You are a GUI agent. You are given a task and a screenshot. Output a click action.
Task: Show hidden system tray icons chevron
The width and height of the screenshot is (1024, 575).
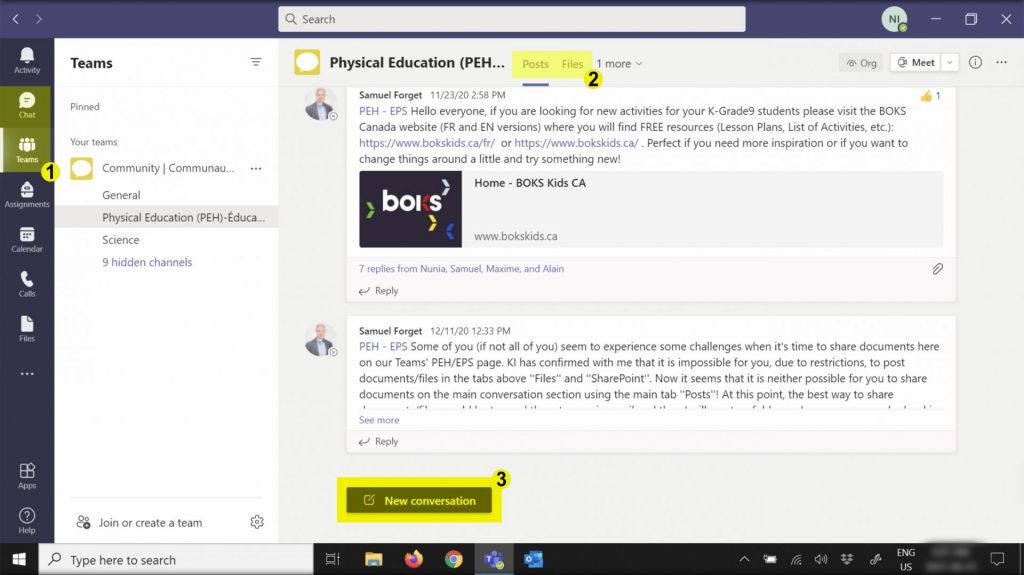coord(744,559)
